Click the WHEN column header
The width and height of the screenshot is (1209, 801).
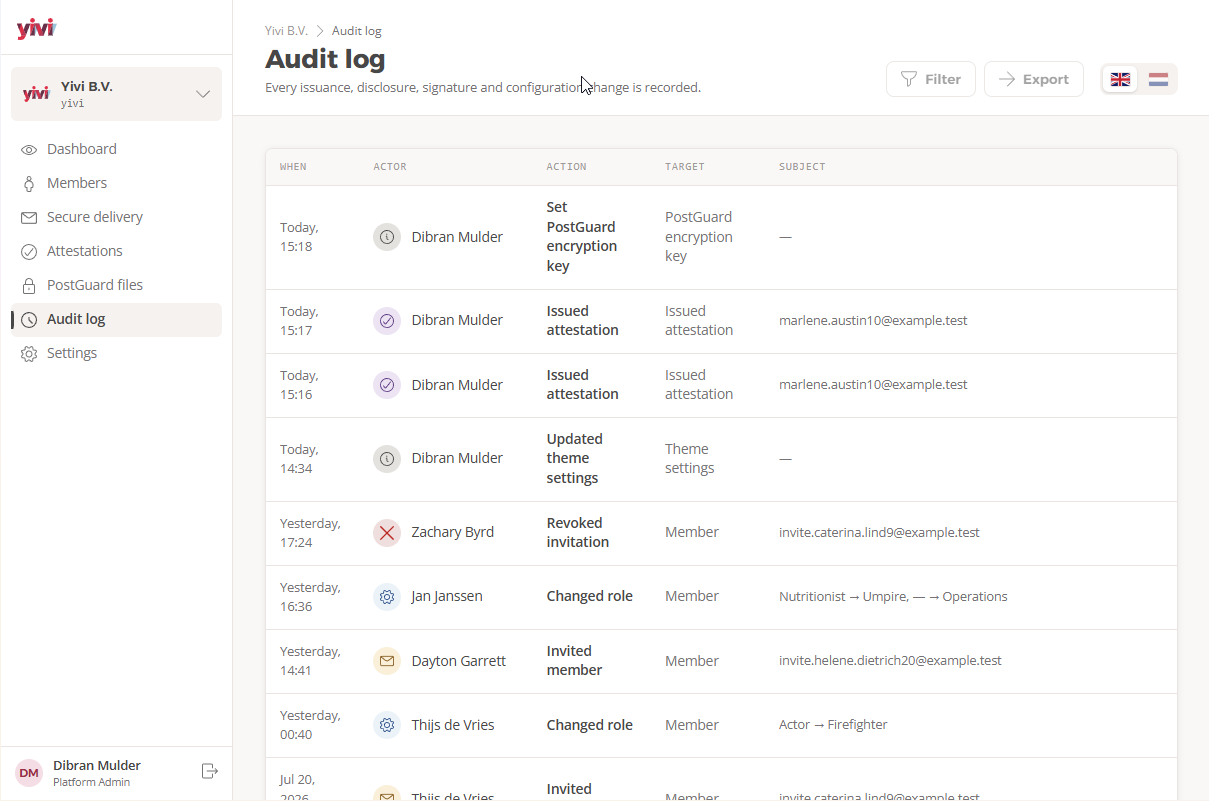[293, 167]
